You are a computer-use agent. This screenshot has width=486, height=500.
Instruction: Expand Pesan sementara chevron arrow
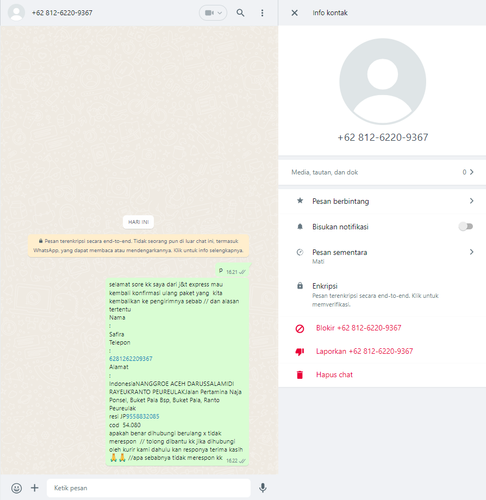pyautogui.click(x=471, y=252)
